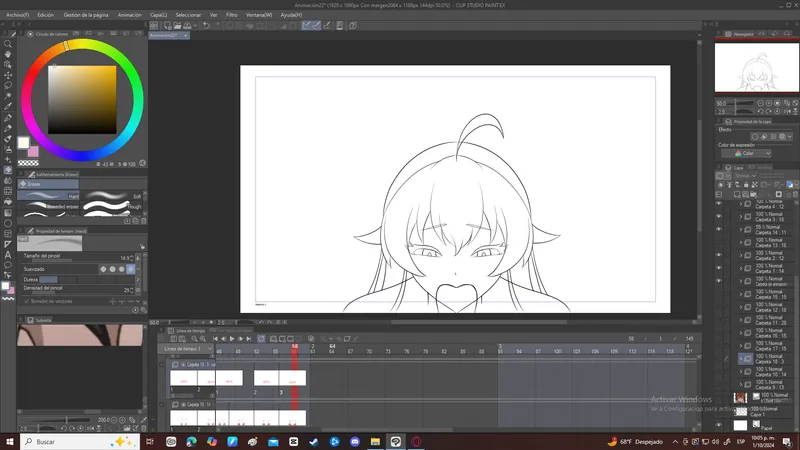
Task: Select the Hard eraser sub tool
Action: (x=48, y=195)
